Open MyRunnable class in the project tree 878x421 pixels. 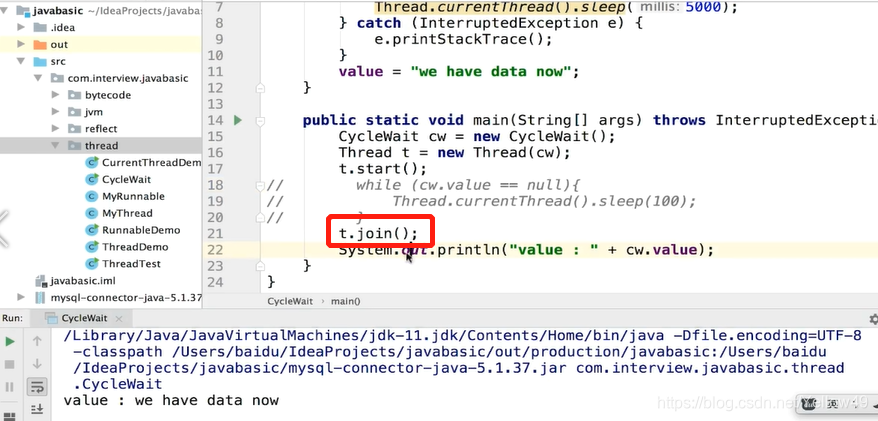pyautogui.click(x=133, y=196)
